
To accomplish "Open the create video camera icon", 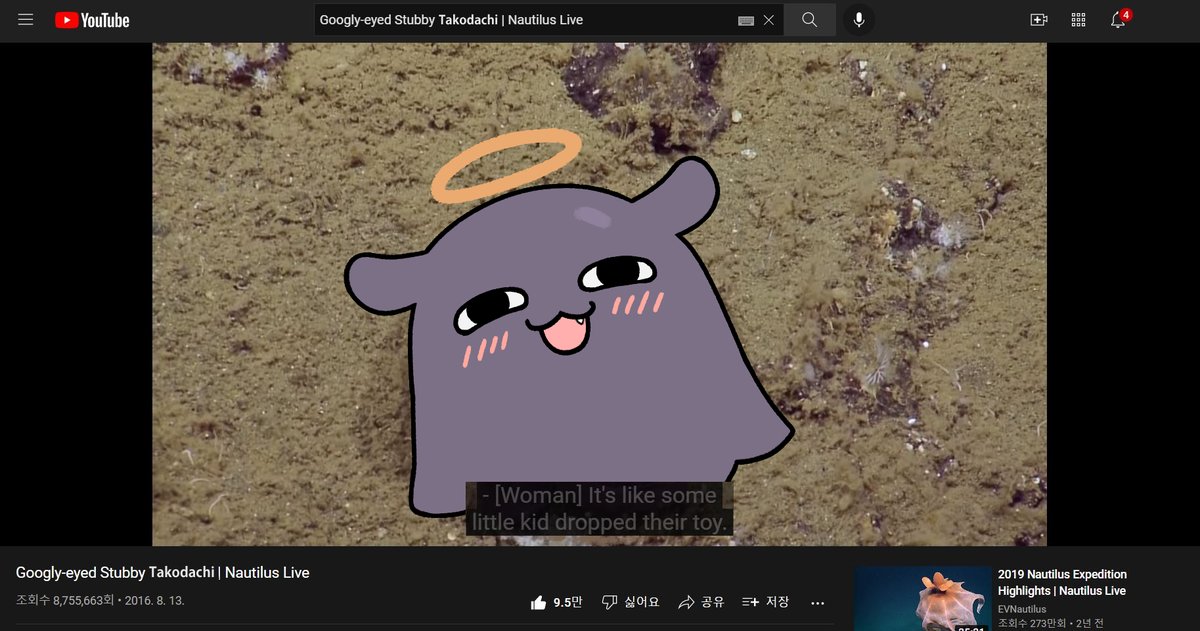I will (1038, 20).
